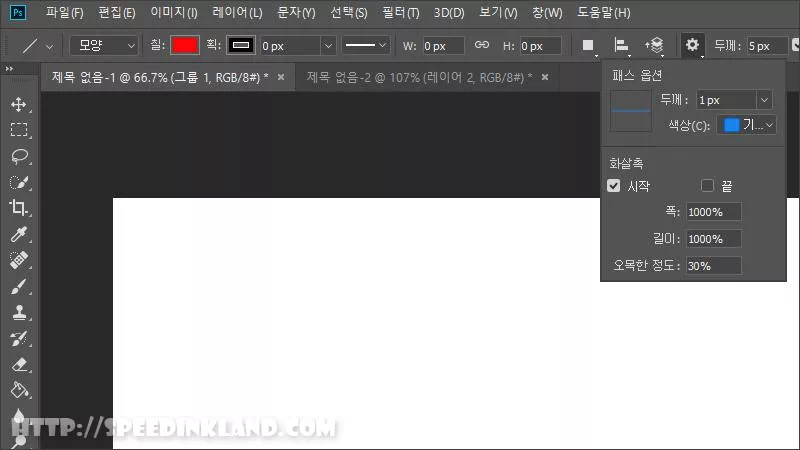Open the 창(W) menu

coord(547,13)
